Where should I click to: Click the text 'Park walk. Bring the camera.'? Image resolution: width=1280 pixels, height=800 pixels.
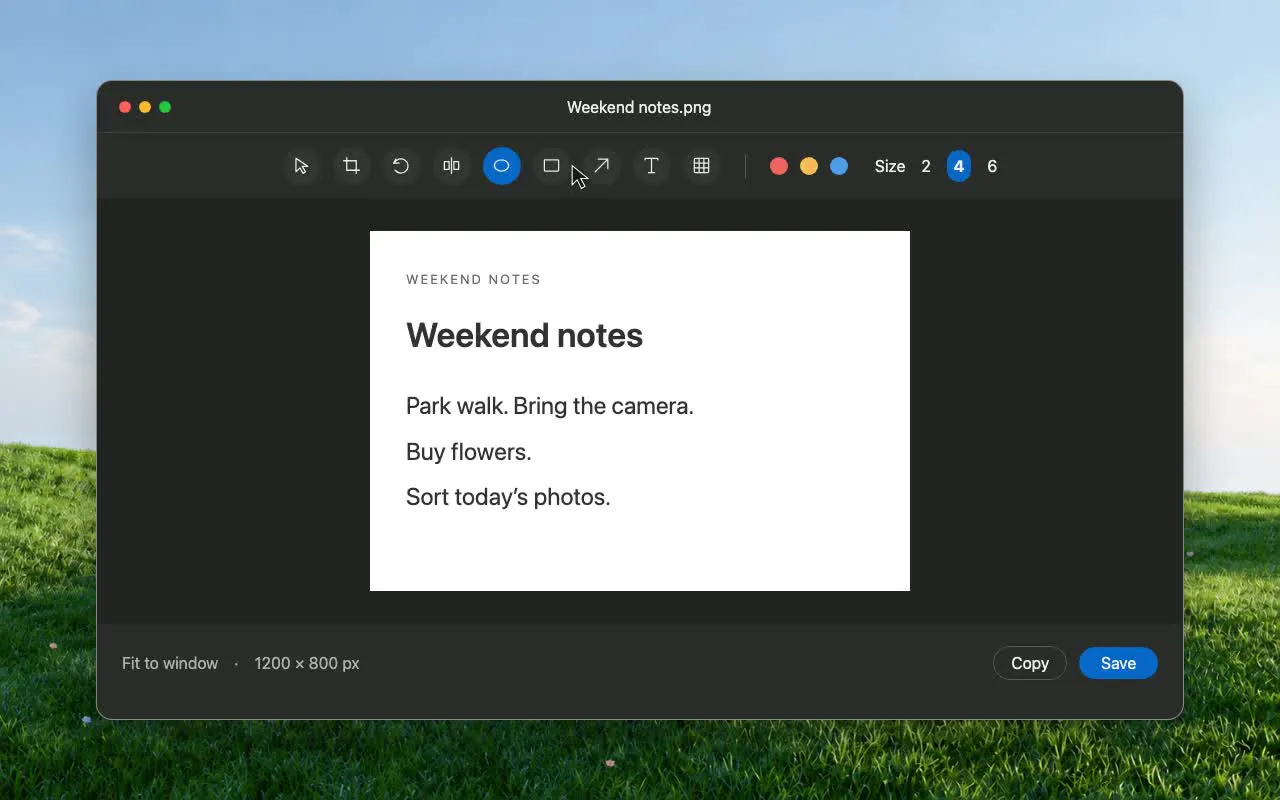coord(550,406)
